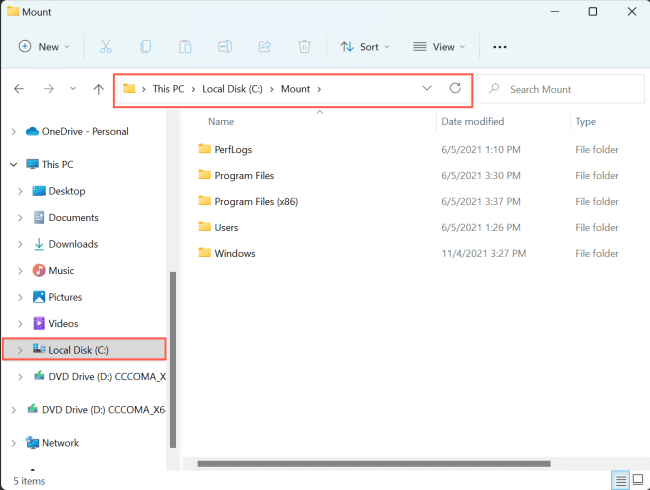650x490 pixels.
Task: Click the Paste clipboard icon
Action: 185,47
